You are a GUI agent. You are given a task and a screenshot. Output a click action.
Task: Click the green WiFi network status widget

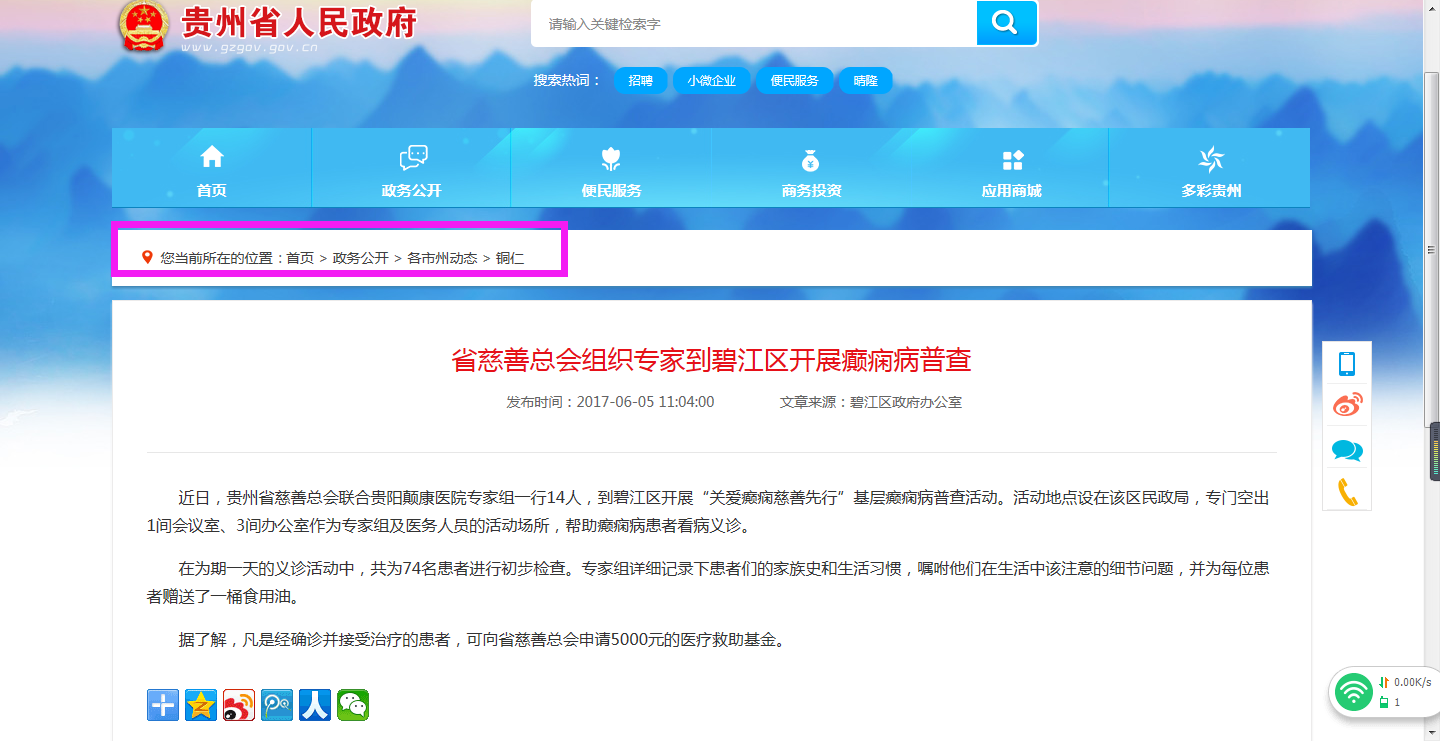point(1355,691)
